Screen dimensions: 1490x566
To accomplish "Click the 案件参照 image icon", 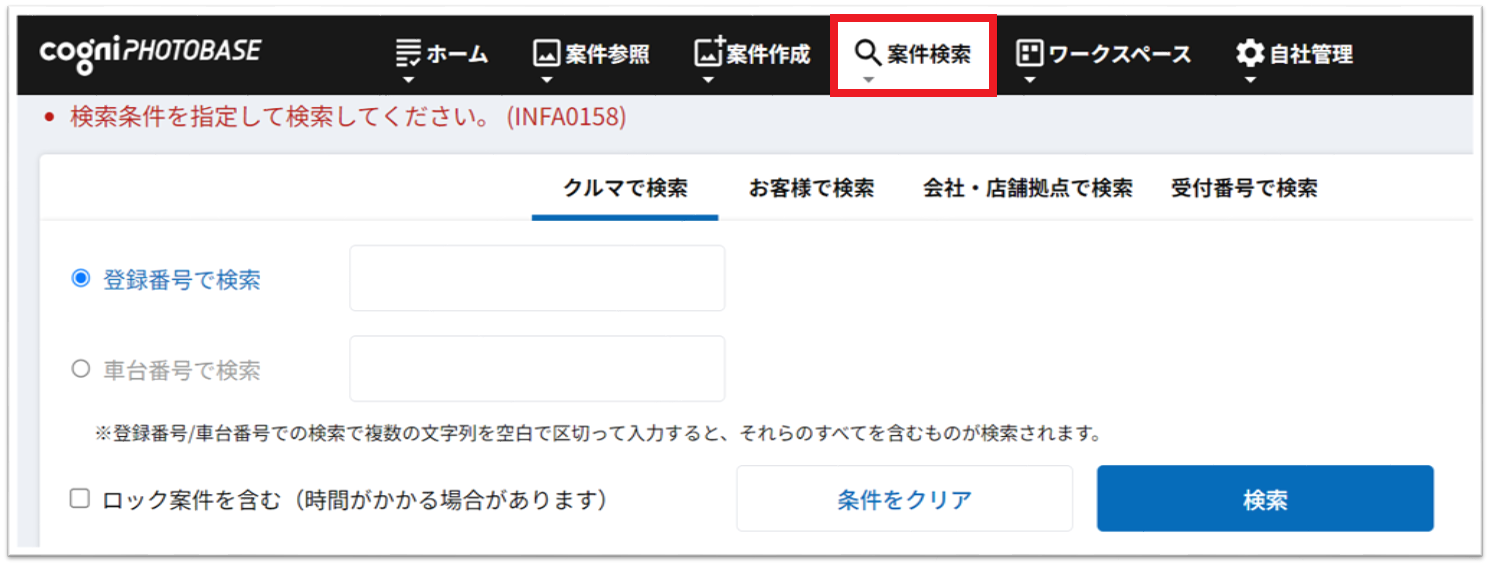I will (546, 54).
